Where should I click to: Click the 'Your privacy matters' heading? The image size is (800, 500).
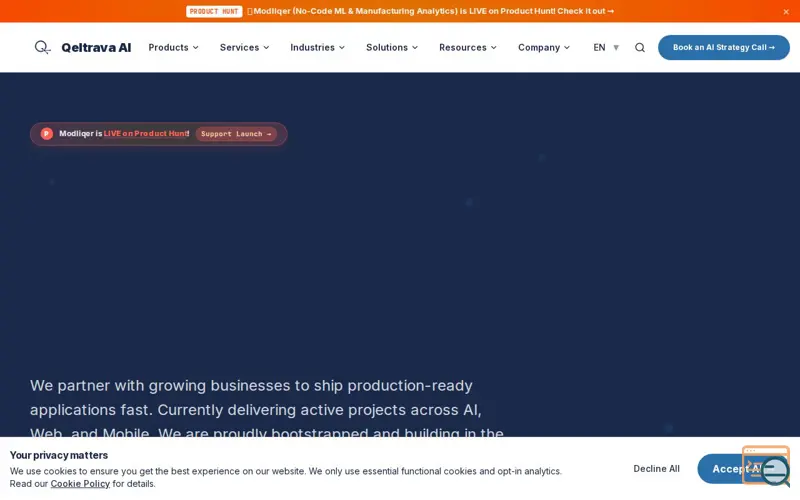(x=59, y=455)
